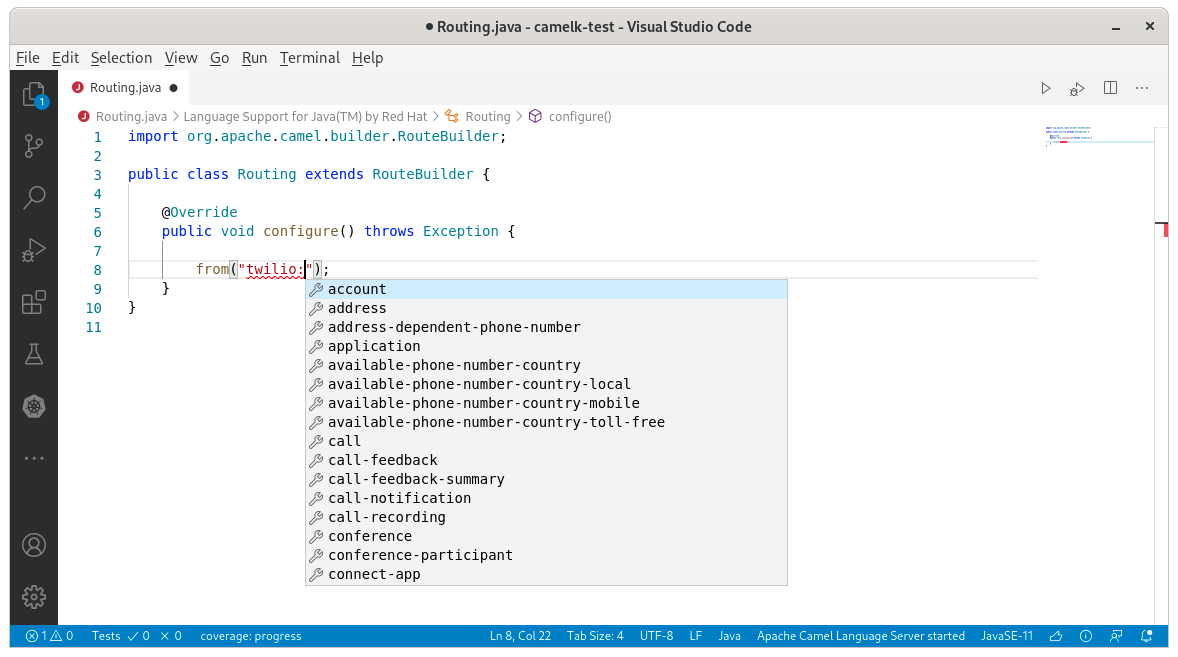Open the Routing breadcrumb in the editor
The image size is (1178, 657).
tap(487, 116)
